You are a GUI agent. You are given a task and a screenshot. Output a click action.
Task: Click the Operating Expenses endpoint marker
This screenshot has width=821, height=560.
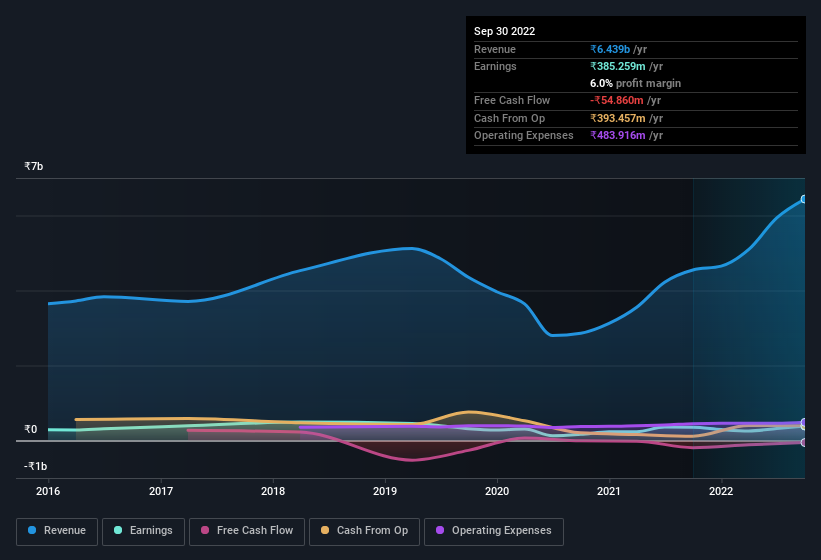pyautogui.click(x=804, y=422)
